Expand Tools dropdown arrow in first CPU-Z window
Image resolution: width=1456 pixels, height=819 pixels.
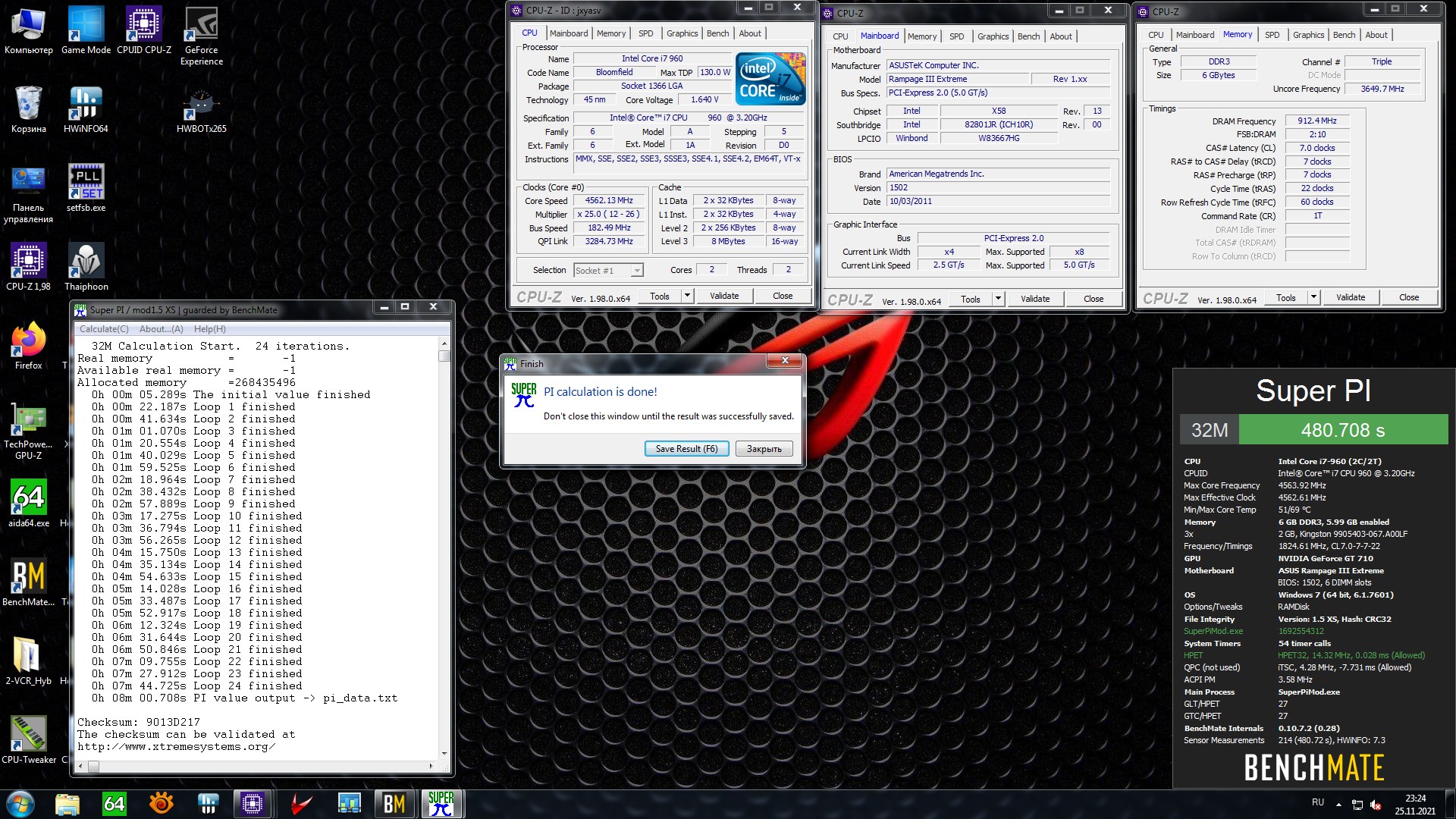click(687, 296)
